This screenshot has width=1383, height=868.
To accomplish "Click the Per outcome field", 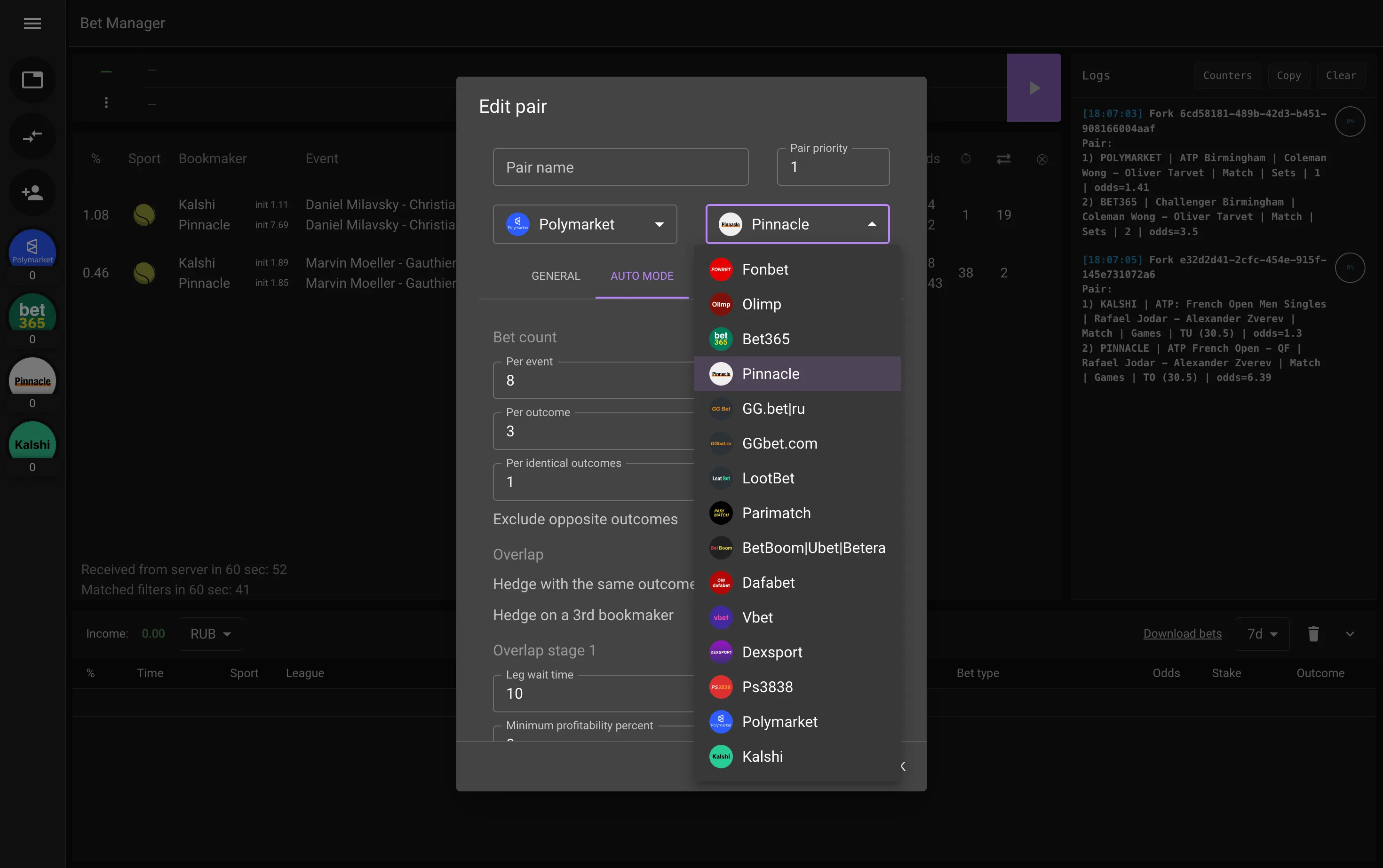I will pos(594,431).
